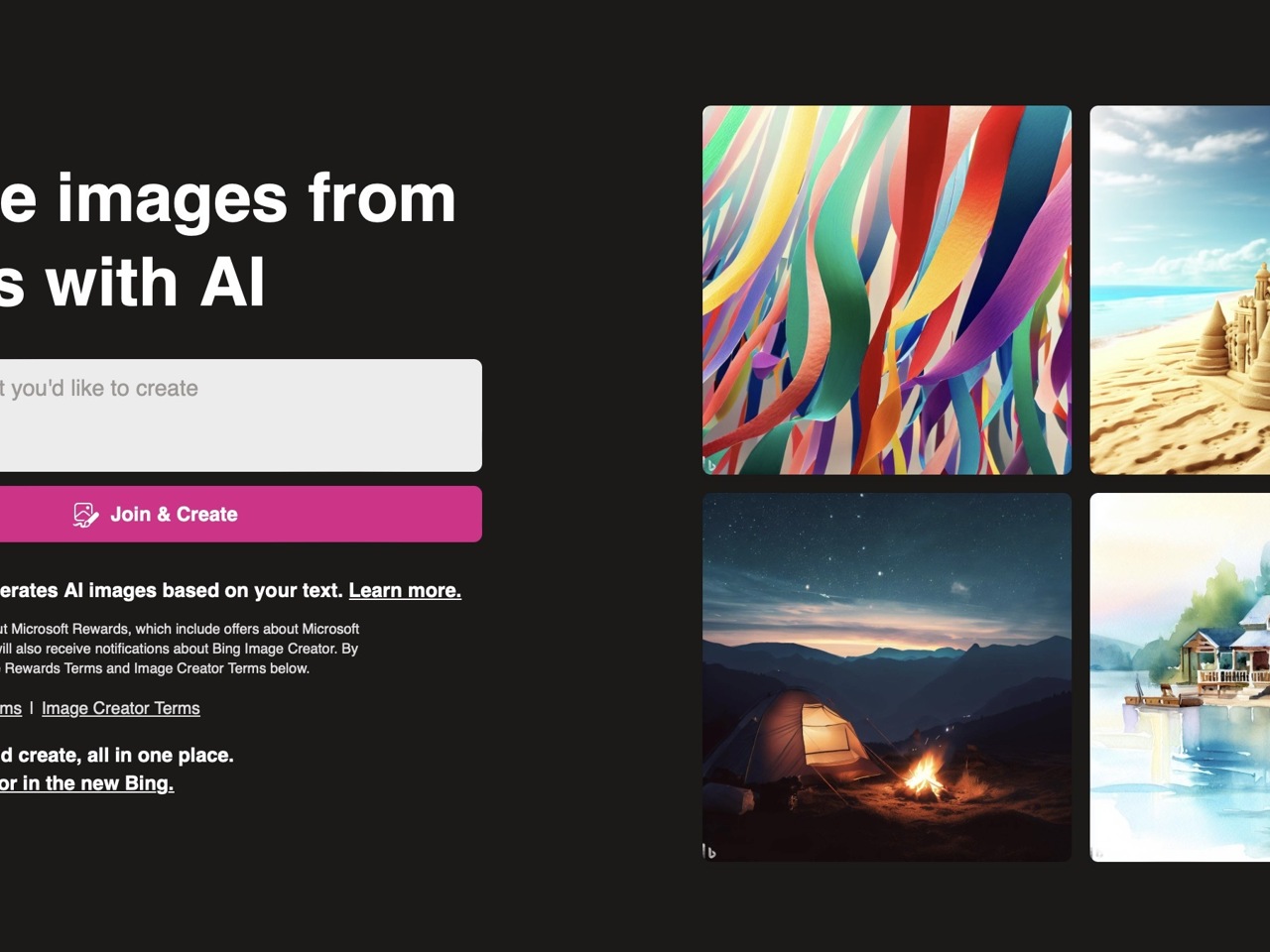Click the Microsoft Rewards disclaimer paragraph
Screen dimensions: 1270x952
(x=180, y=649)
